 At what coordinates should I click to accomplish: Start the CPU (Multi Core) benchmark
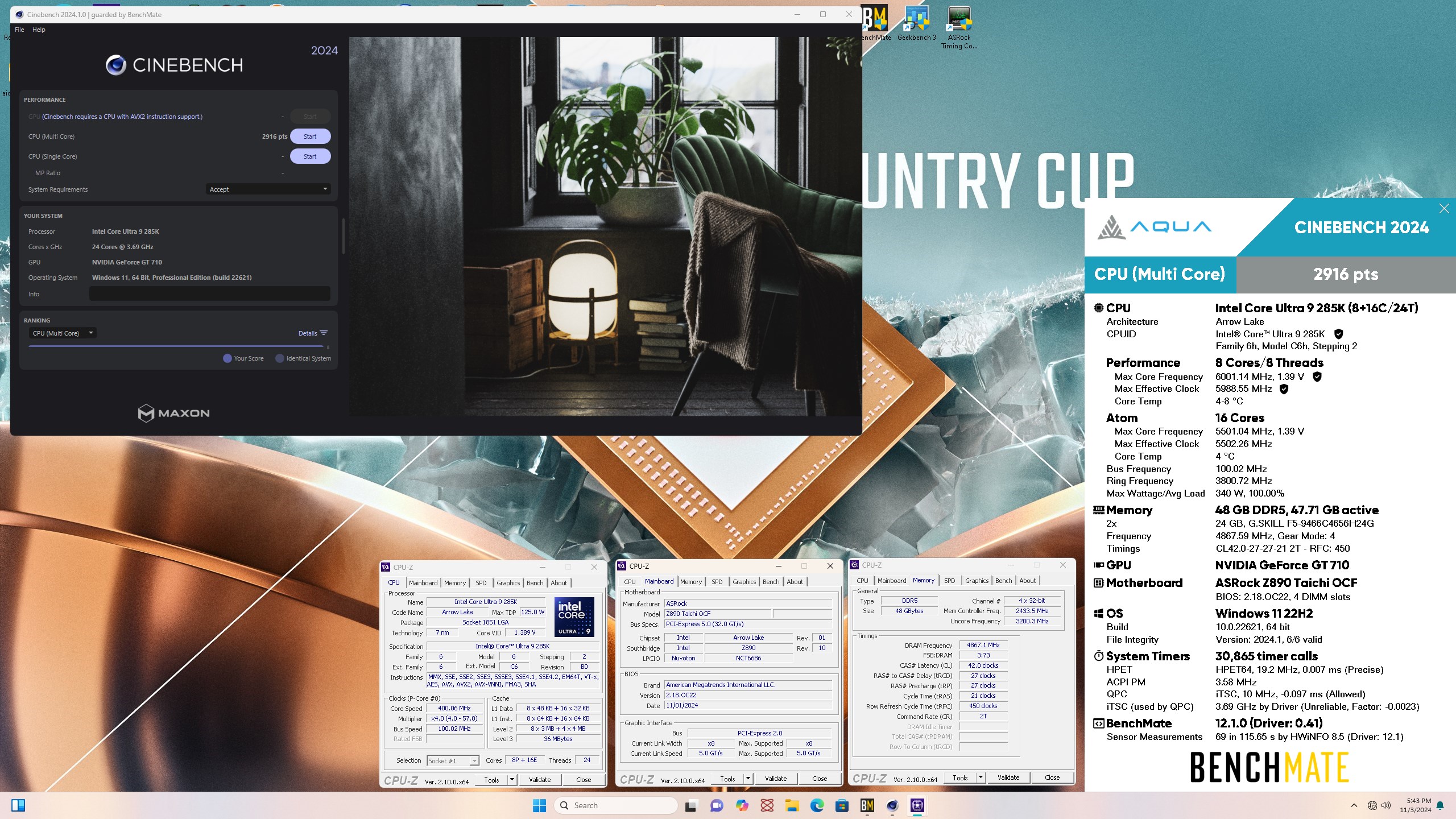pos(310,136)
